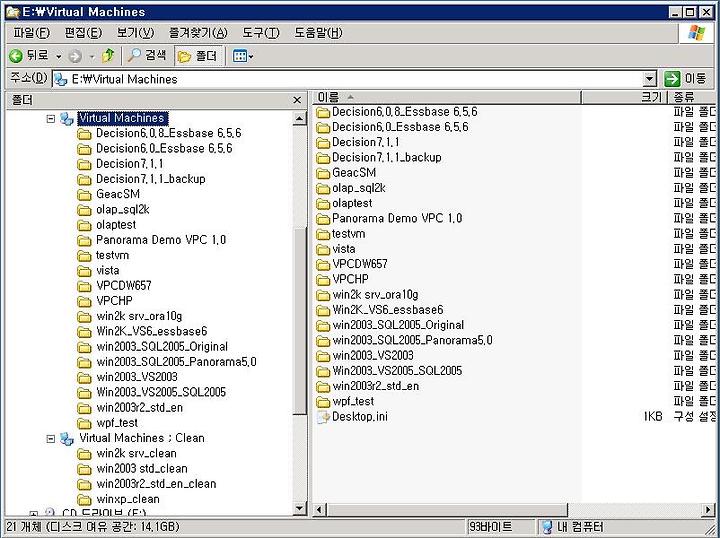Open the Search (검색) tool
720x538 pixels.
(x=147, y=56)
